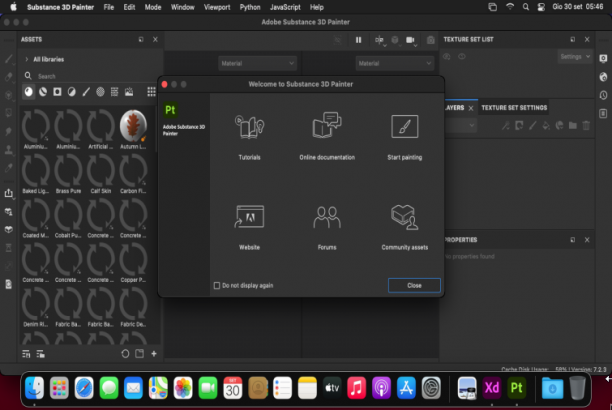Screen dimensions: 612x410
Task: Click the Close button in welcome dialog
Action: click(x=414, y=285)
